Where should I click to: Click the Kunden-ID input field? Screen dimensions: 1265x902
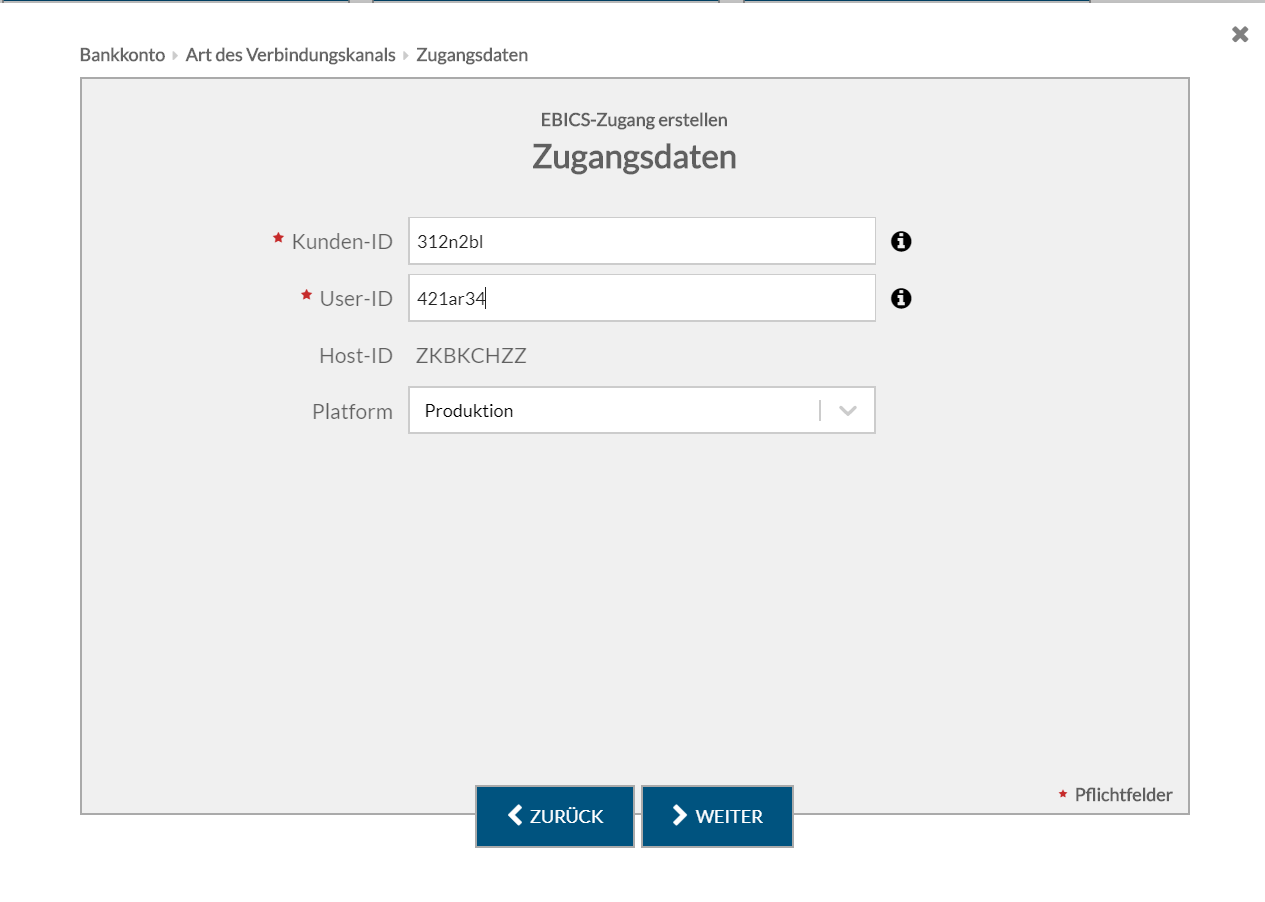642,241
